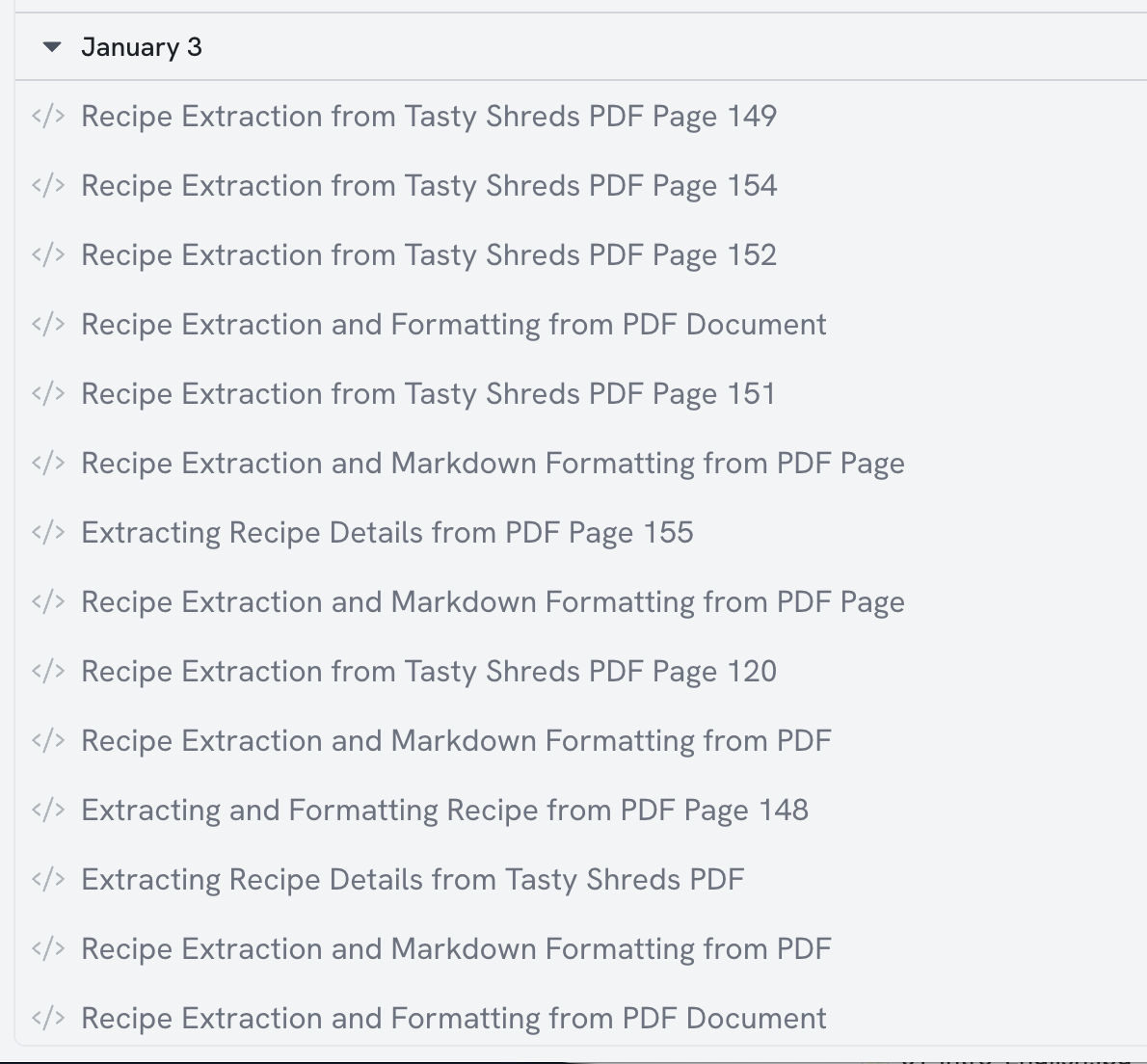
Task: Collapse the January 3 group triangle
Action: pyautogui.click(x=53, y=47)
